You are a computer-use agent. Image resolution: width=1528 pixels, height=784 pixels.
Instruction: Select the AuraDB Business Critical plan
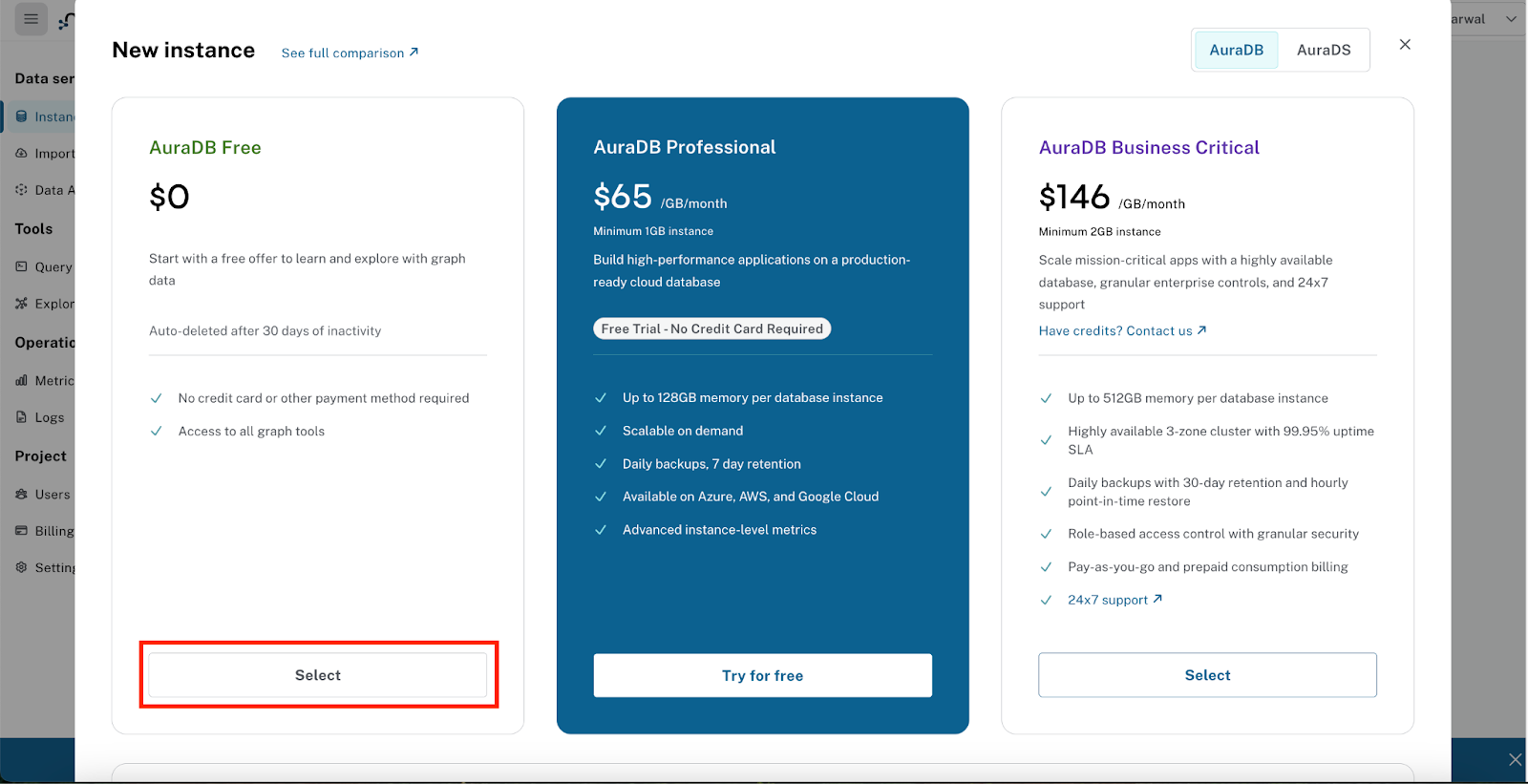click(1207, 675)
